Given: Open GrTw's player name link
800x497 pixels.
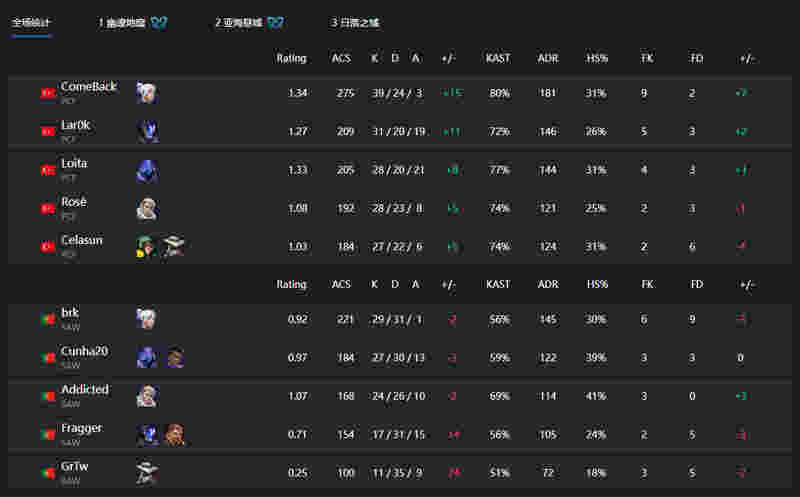Looking at the screenshot, I should point(74,466).
